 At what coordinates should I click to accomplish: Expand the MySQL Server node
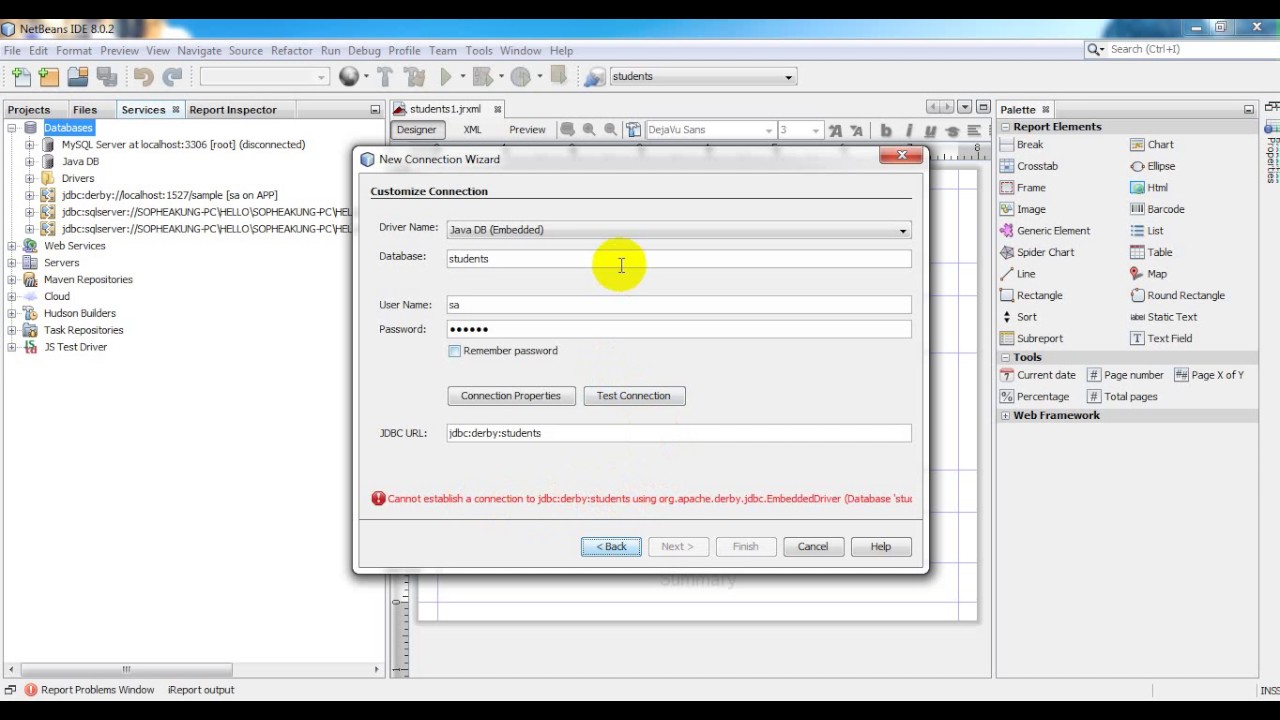coord(30,145)
